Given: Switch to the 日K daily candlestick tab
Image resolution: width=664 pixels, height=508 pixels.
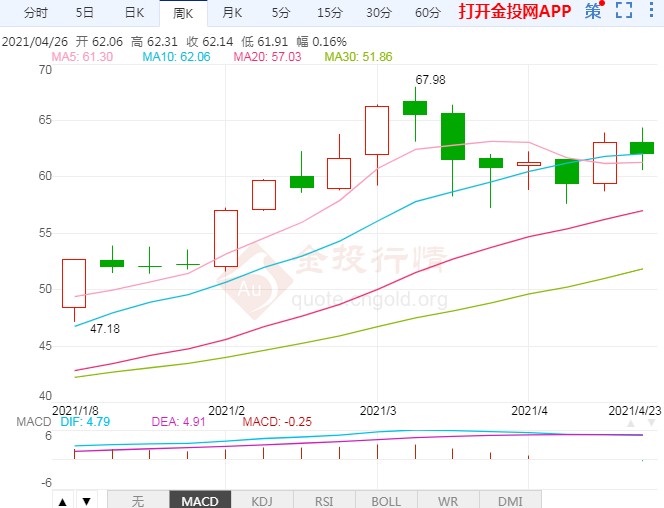Looking at the screenshot, I should point(133,13).
